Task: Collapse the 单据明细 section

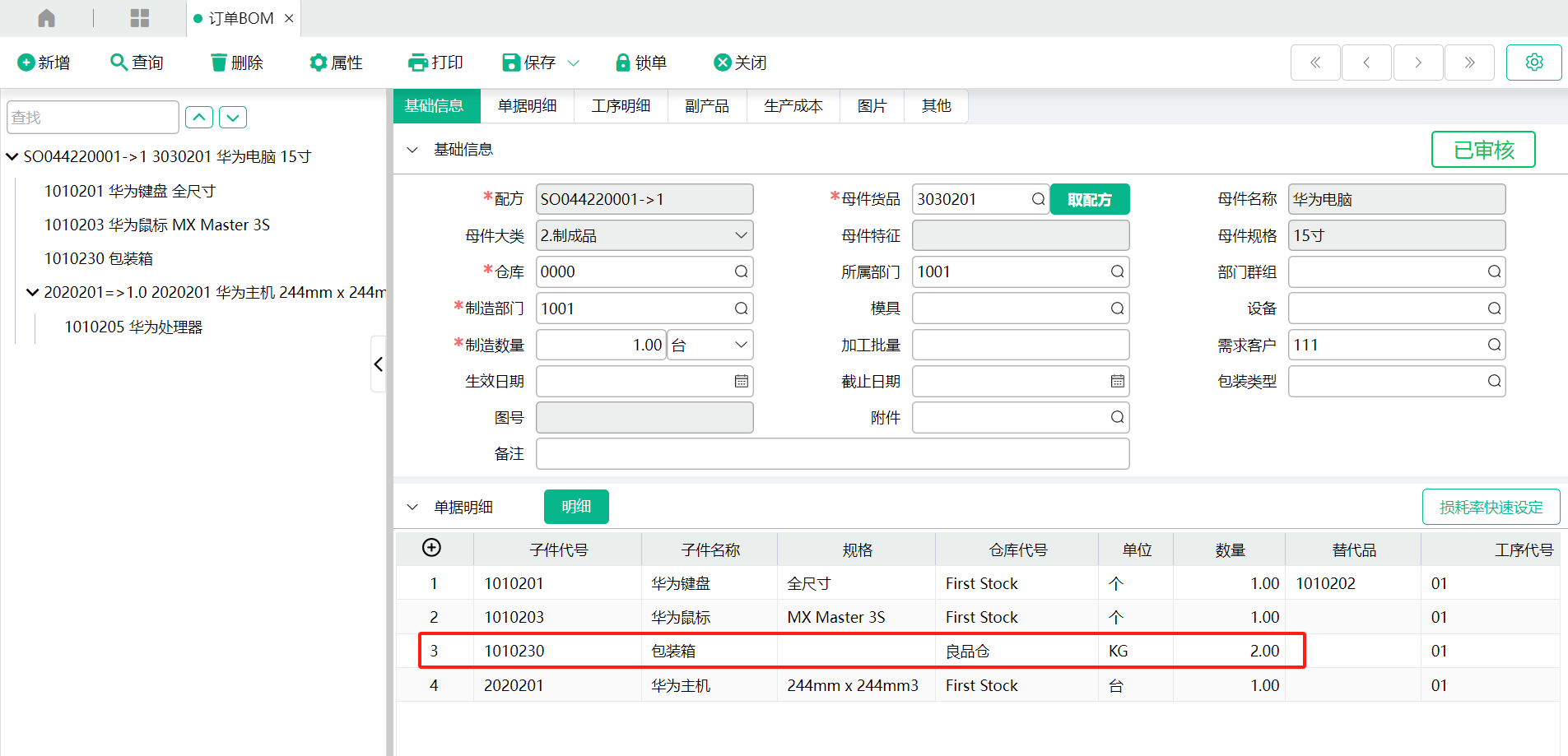Action: [412, 507]
